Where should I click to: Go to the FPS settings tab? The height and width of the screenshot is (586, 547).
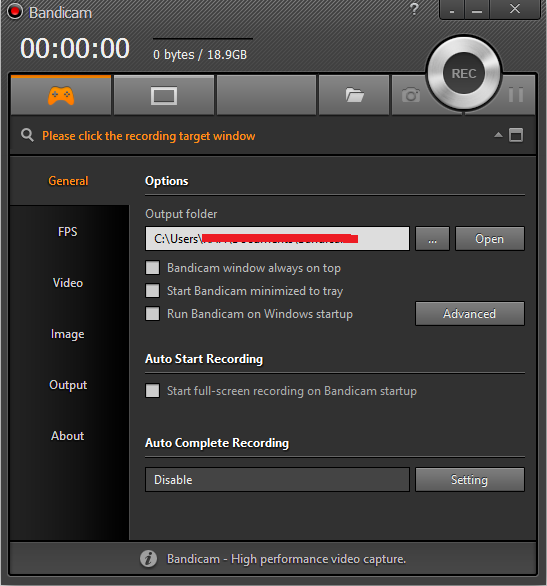(68, 232)
